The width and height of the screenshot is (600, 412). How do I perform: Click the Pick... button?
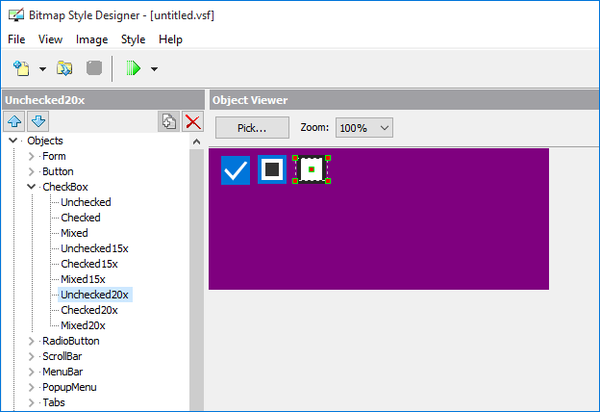pos(252,128)
